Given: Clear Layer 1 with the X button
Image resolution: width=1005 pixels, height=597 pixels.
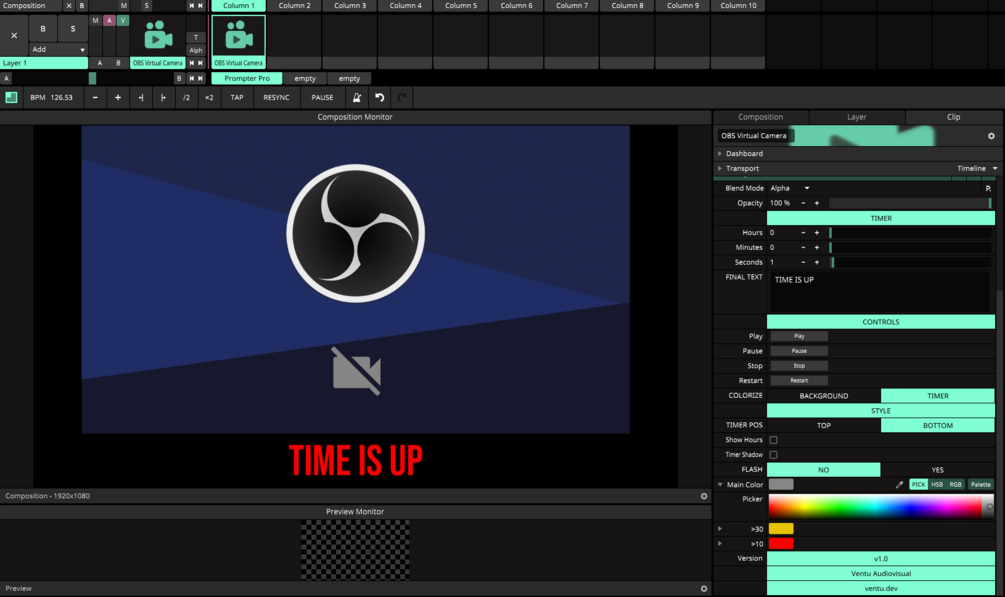Looking at the screenshot, I should (14, 35).
